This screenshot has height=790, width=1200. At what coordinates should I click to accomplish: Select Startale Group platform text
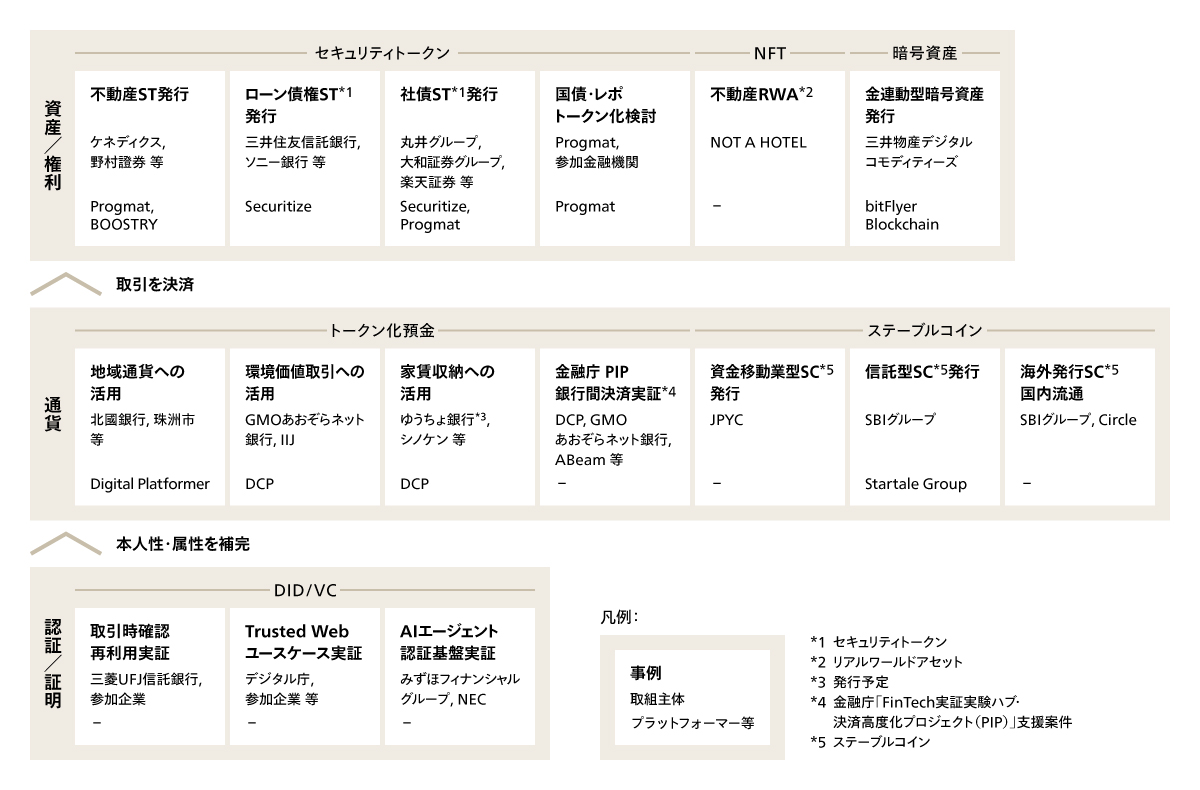pos(916,484)
